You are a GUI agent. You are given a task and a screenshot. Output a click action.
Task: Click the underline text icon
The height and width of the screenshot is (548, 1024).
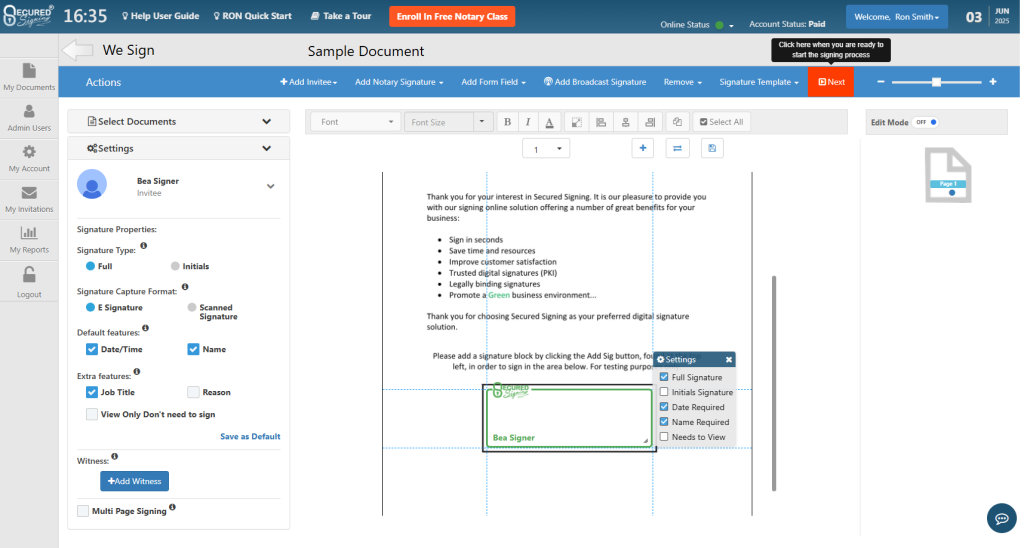pyautogui.click(x=548, y=122)
